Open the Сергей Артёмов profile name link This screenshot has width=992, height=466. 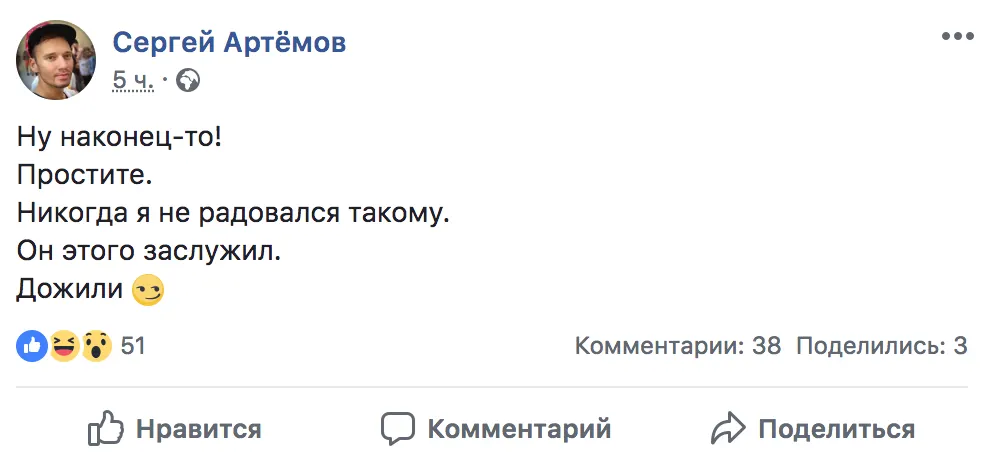pos(229,42)
